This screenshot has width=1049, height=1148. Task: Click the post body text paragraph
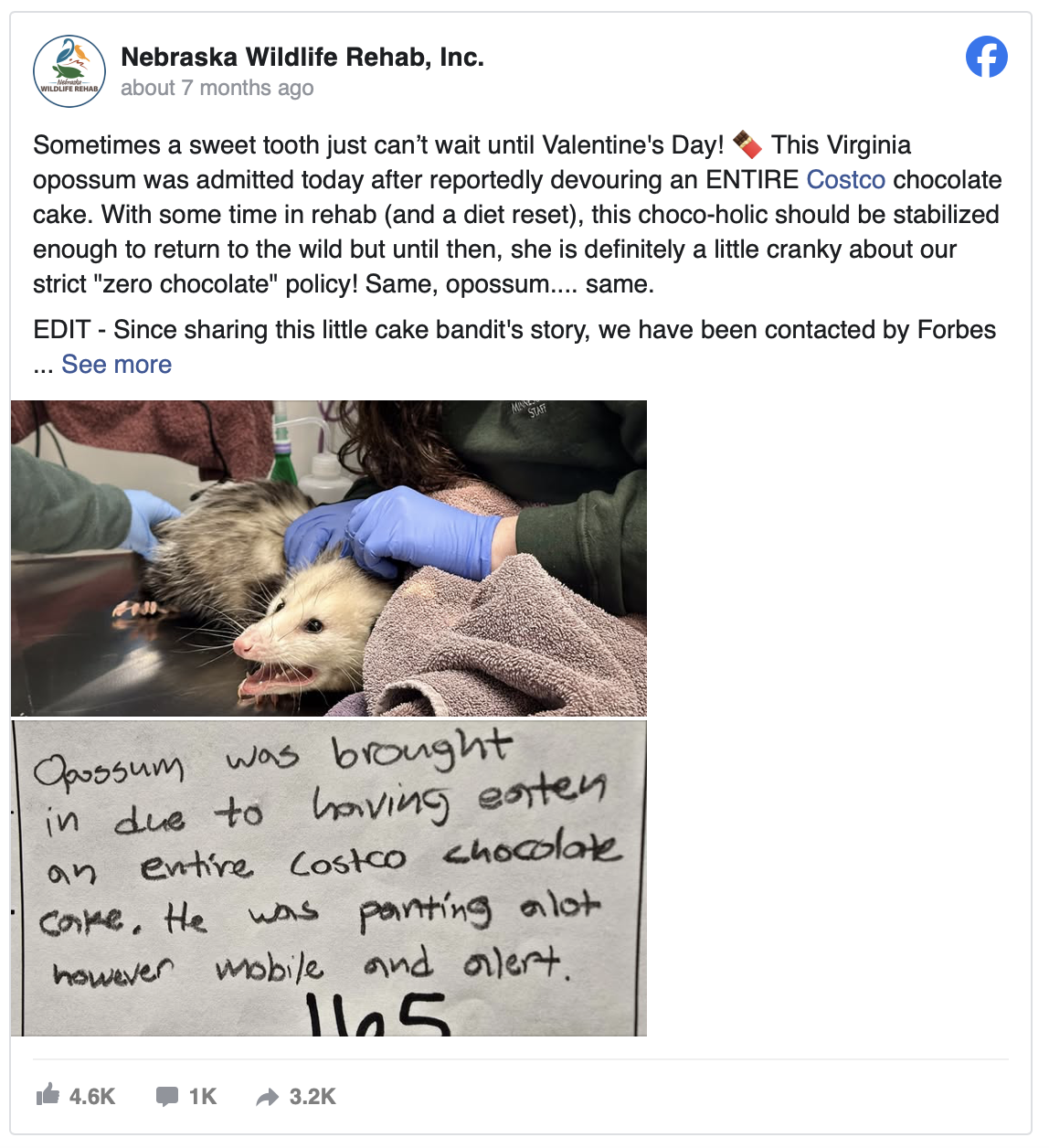click(517, 214)
